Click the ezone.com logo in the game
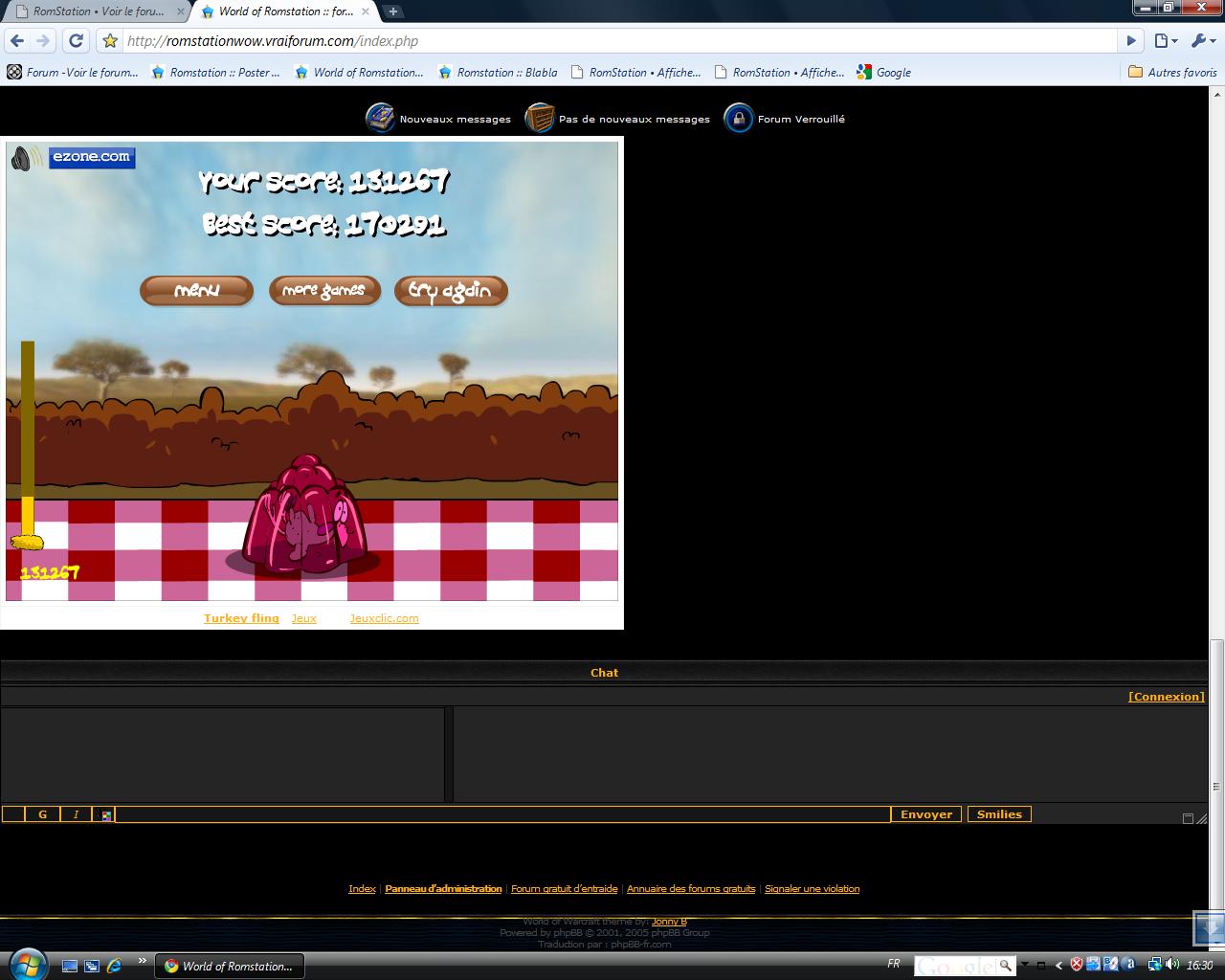Screen dimensions: 1225x980 [x=92, y=157]
